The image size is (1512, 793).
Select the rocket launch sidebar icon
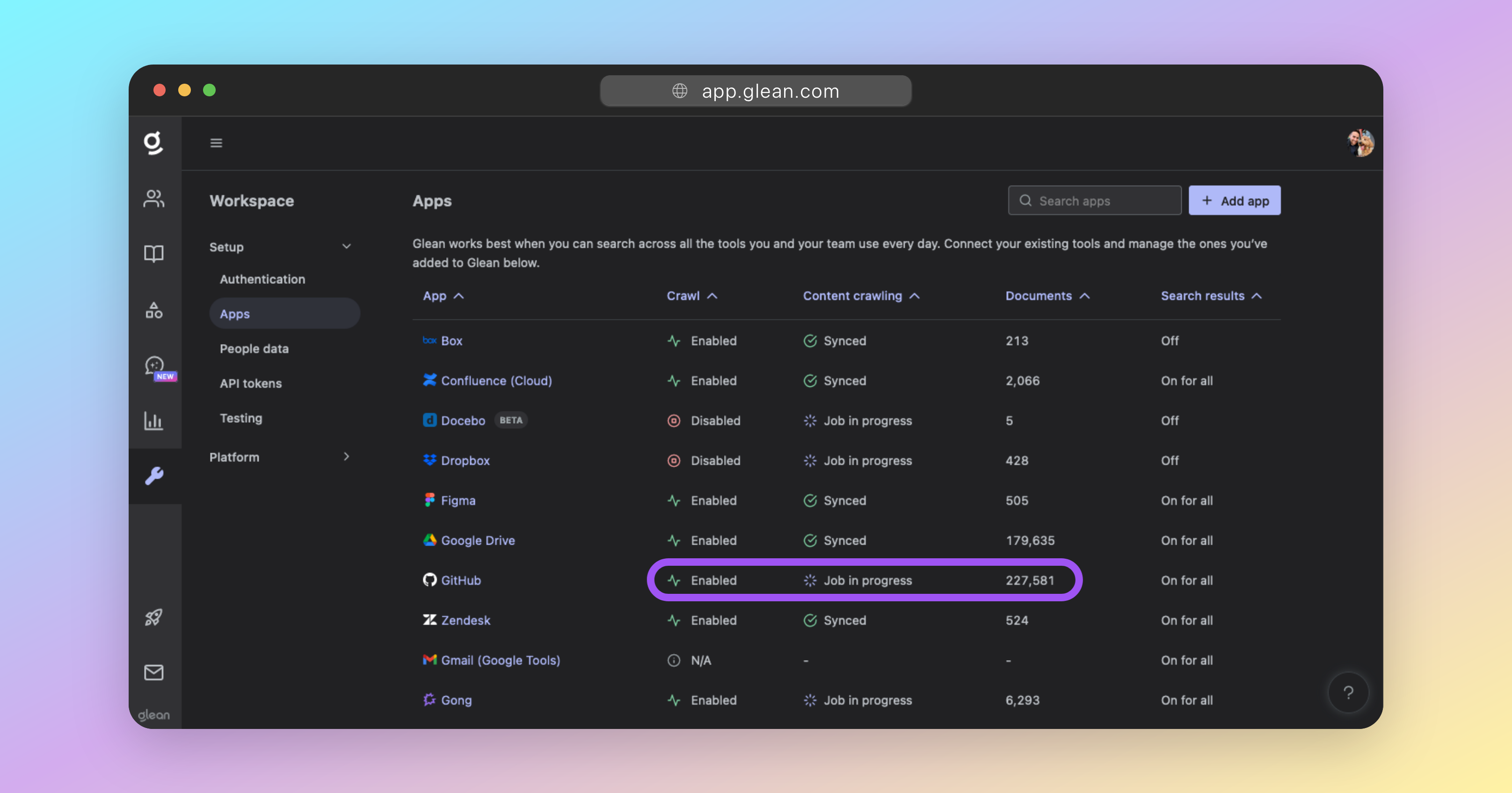(x=154, y=616)
